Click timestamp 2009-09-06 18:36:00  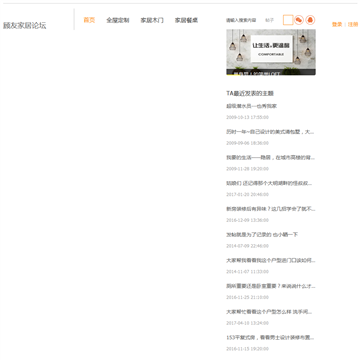tap(247, 143)
